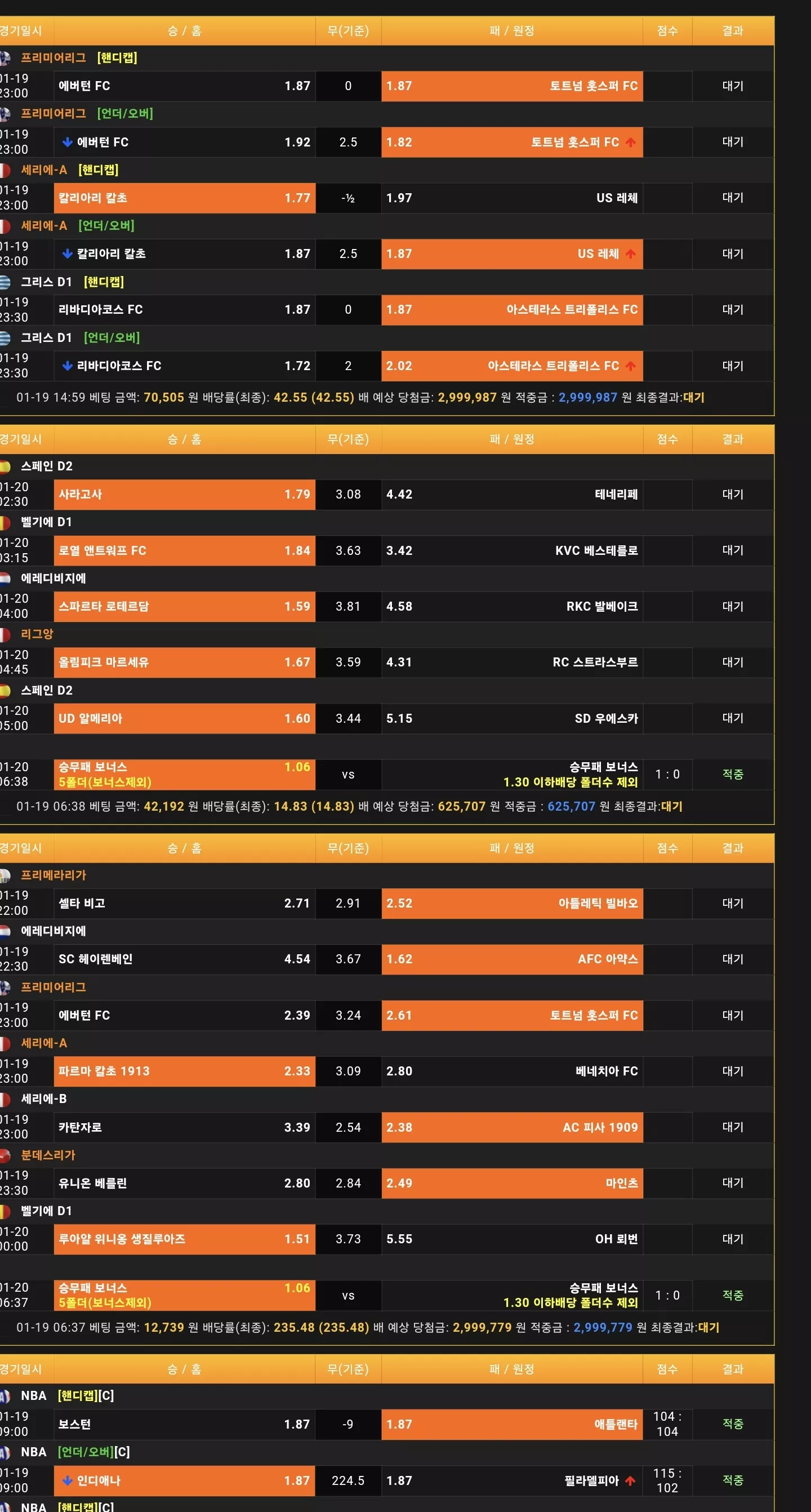Image resolution: width=811 pixels, height=1512 pixels.
Task: Select the 파르마 칼초 1913 2.33 home pick
Action: pos(184,1071)
